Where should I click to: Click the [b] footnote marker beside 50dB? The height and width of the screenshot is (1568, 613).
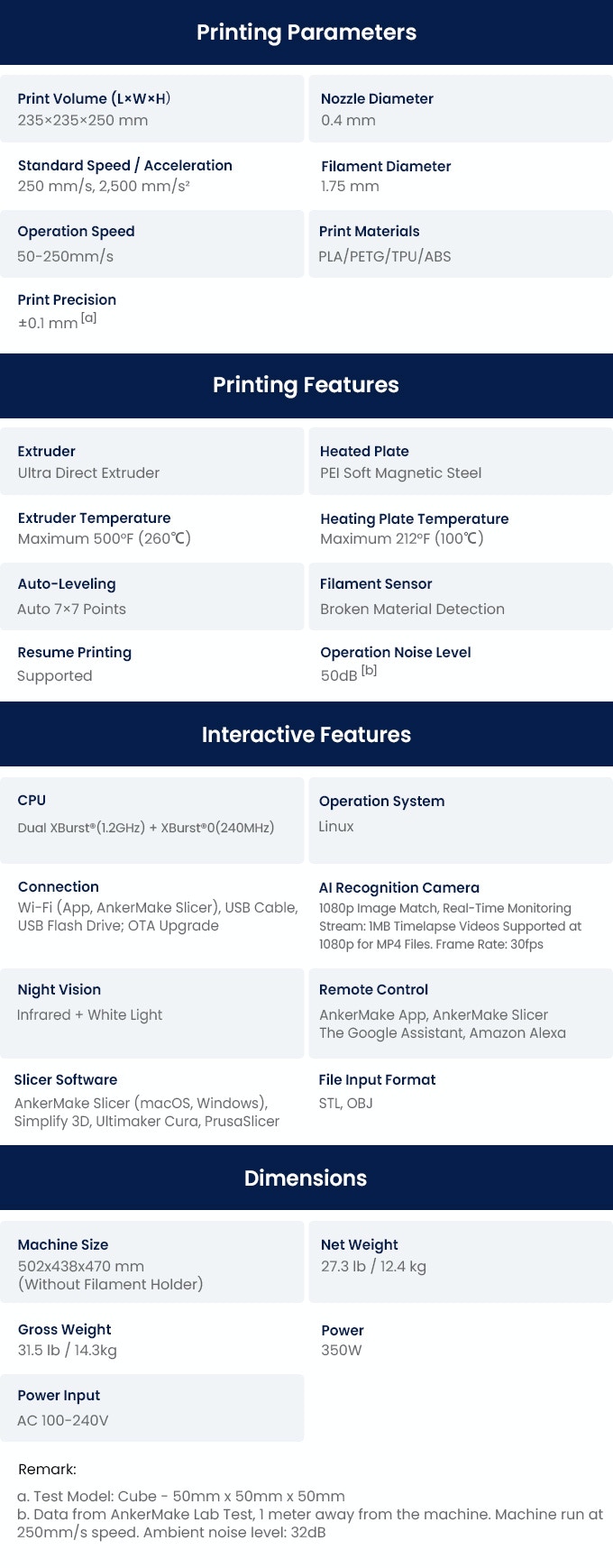click(369, 670)
